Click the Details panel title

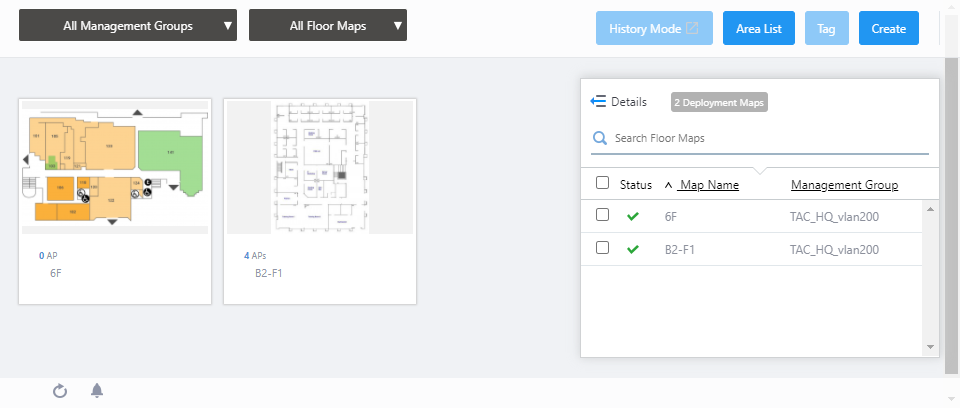click(x=629, y=102)
